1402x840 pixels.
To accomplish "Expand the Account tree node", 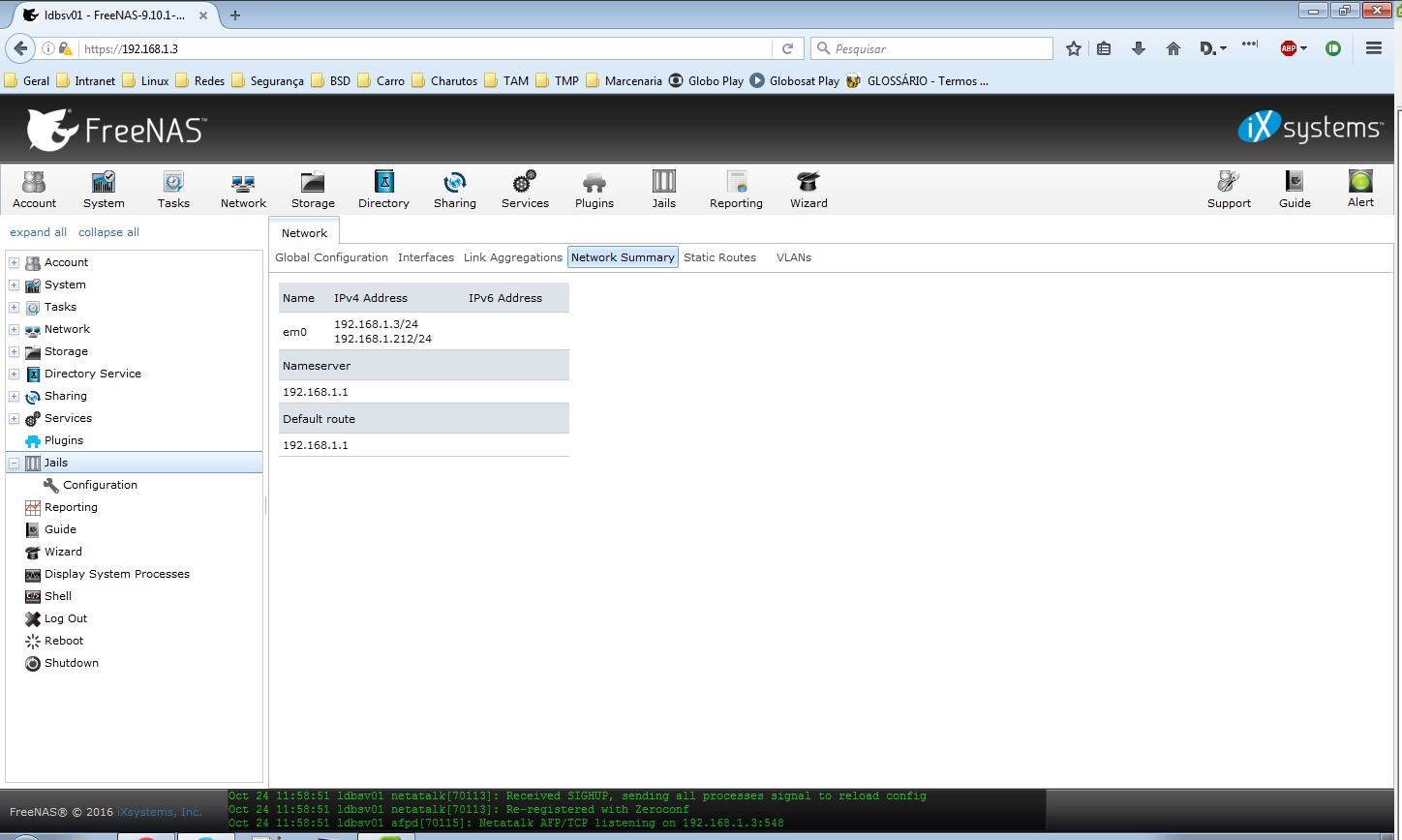I will (x=15, y=263).
